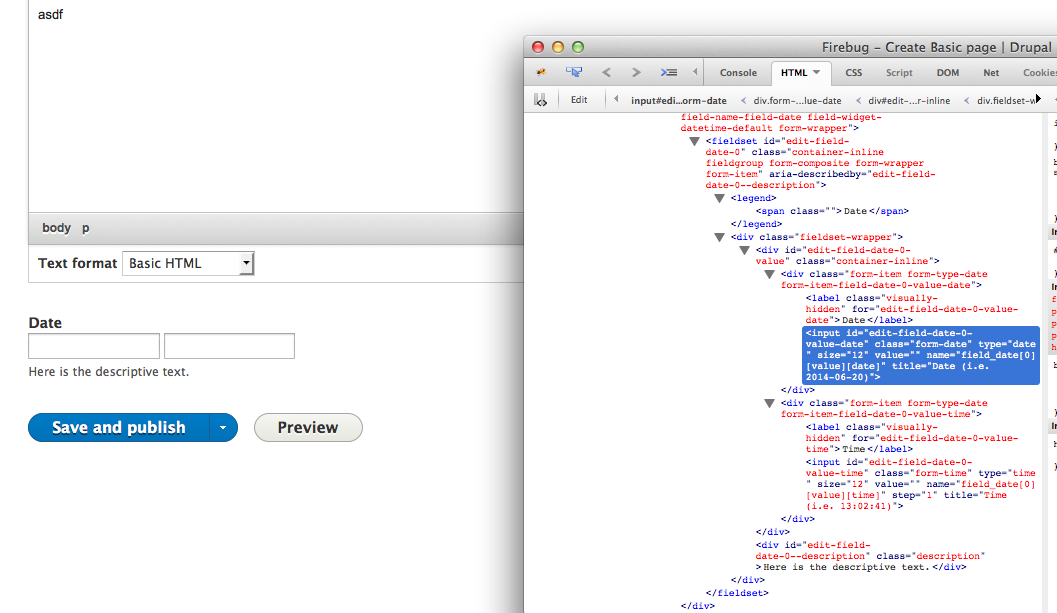Go back in Firebug panel history
This screenshot has width=1057, height=613.
pos(606,73)
